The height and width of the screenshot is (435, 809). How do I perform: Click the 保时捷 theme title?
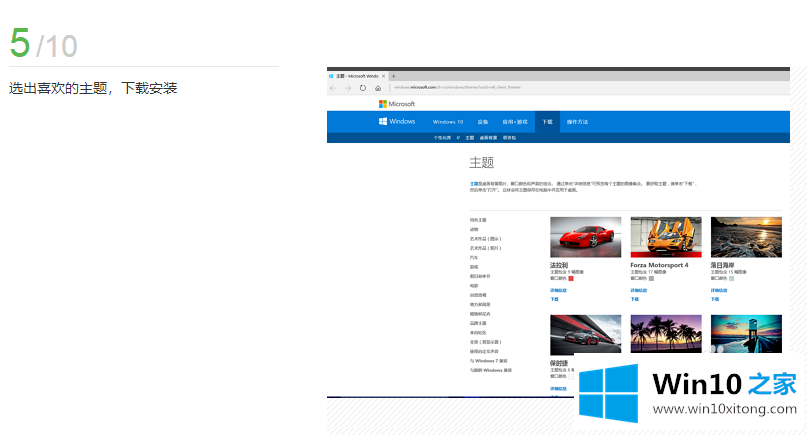coord(559,363)
